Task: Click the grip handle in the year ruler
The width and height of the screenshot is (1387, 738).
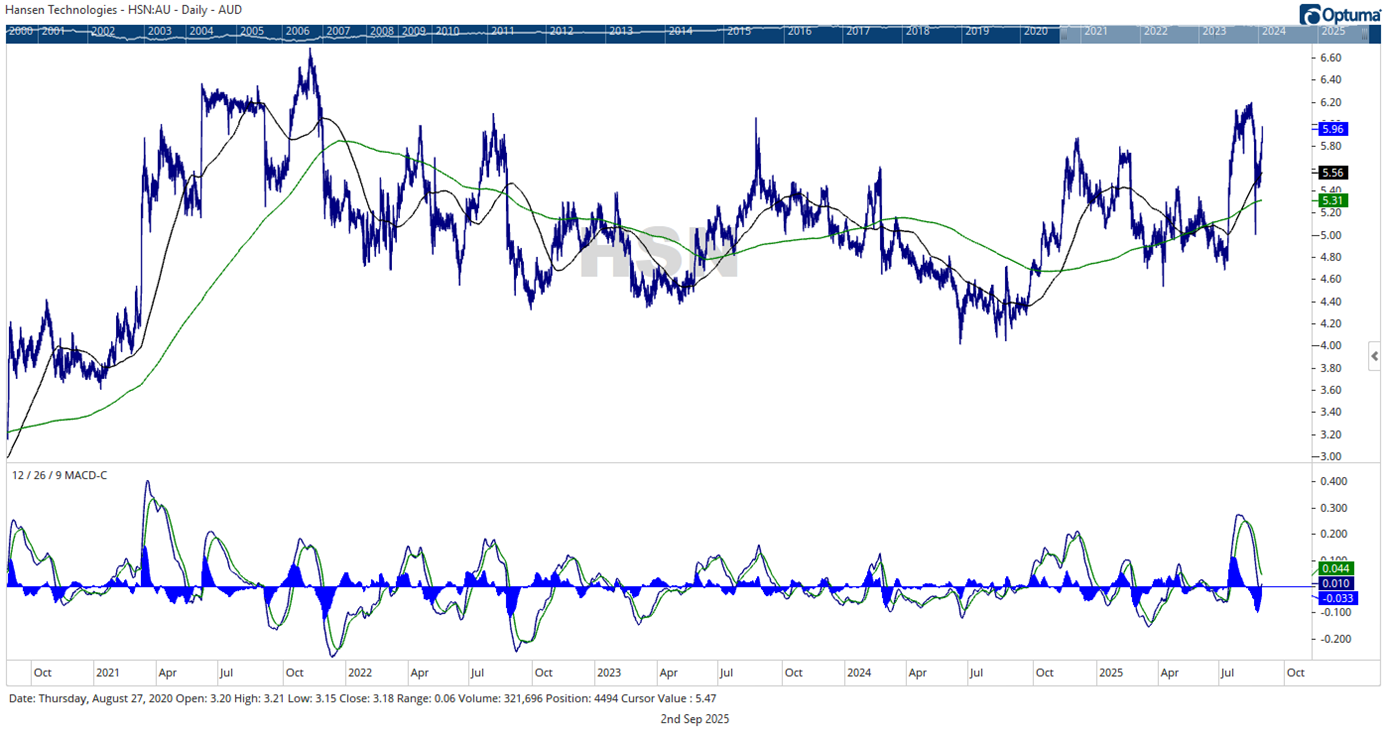Action: 1064,33
